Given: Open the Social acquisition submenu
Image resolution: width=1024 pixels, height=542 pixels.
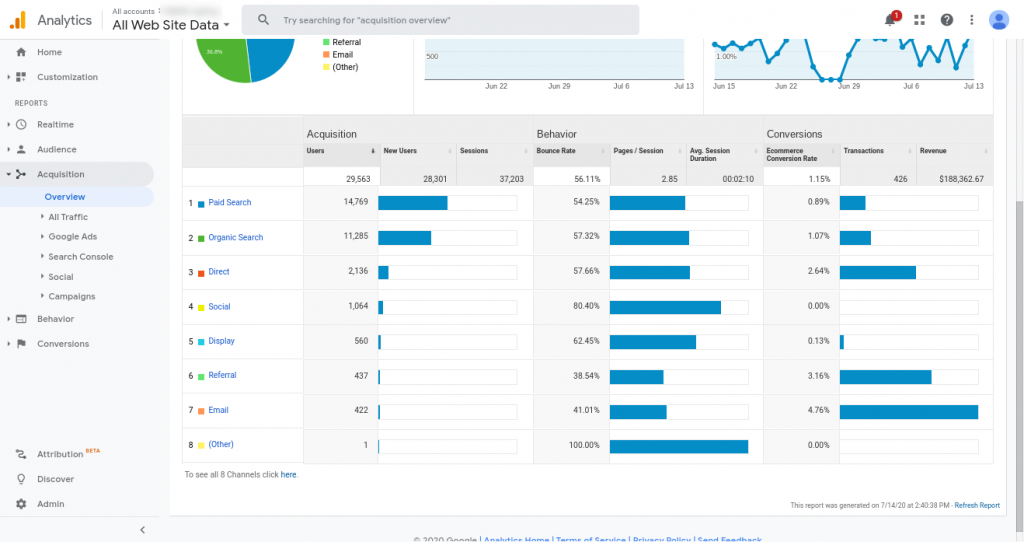Looking at the screenshot, I should (x=61, y=277).
